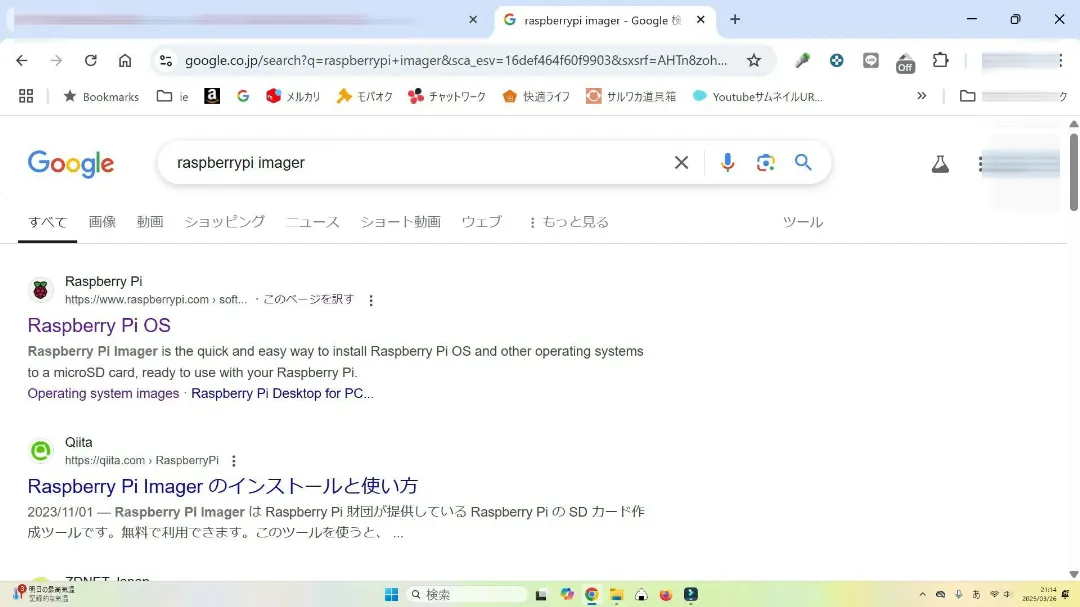Open taskbar clock showing 21:14
Image resolution: width=1080 pixels, height=607 pixels.
tap(1039, 595)
